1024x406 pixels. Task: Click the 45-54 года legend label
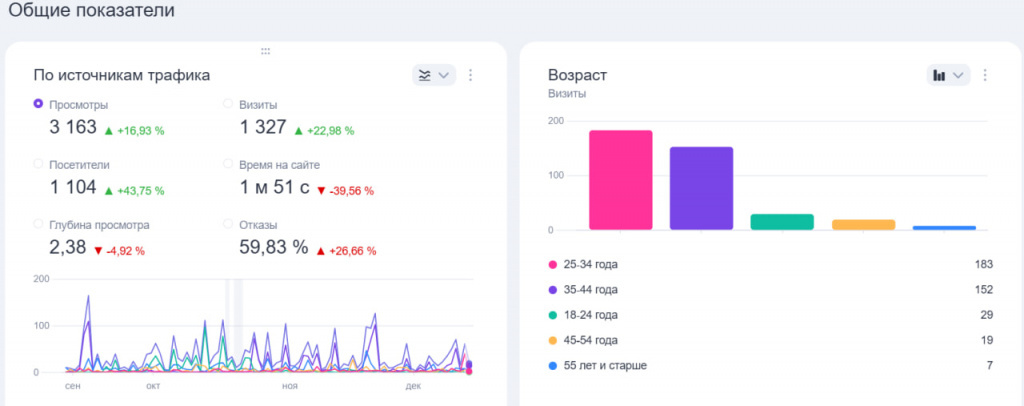(x=590, y=340)
